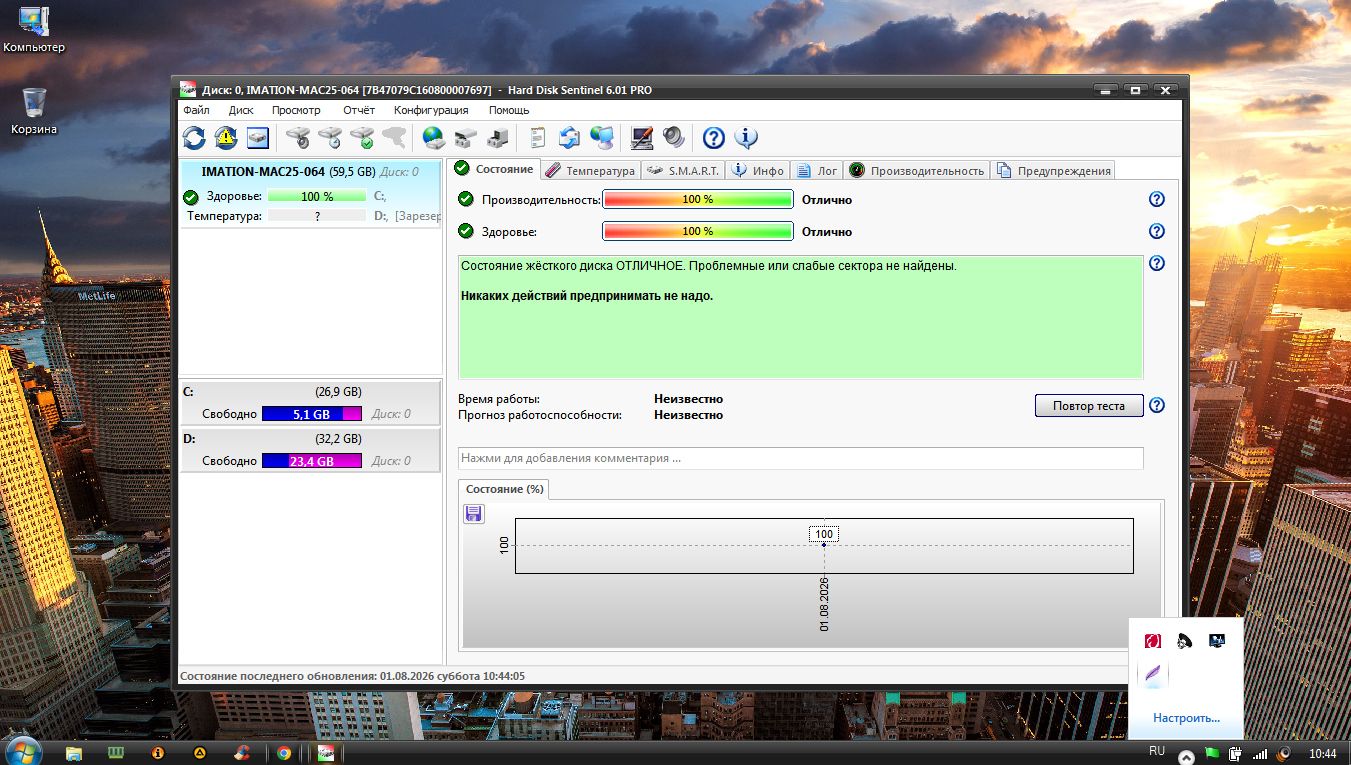The height and width of the screenshot is (765, 1351).
Task: Select IMATION-MAC25-064 disk in left panel
Action: 310,193
